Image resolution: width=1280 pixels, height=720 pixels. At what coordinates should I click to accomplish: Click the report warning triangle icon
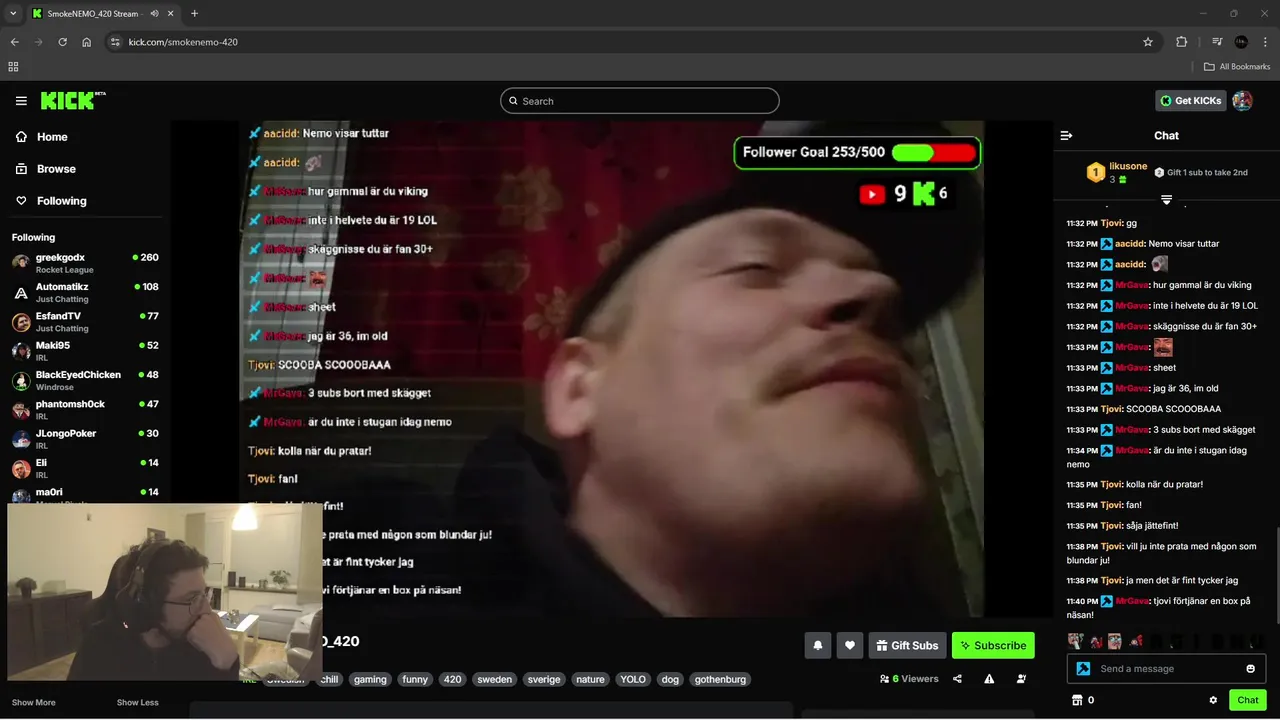tap(989, 679)
